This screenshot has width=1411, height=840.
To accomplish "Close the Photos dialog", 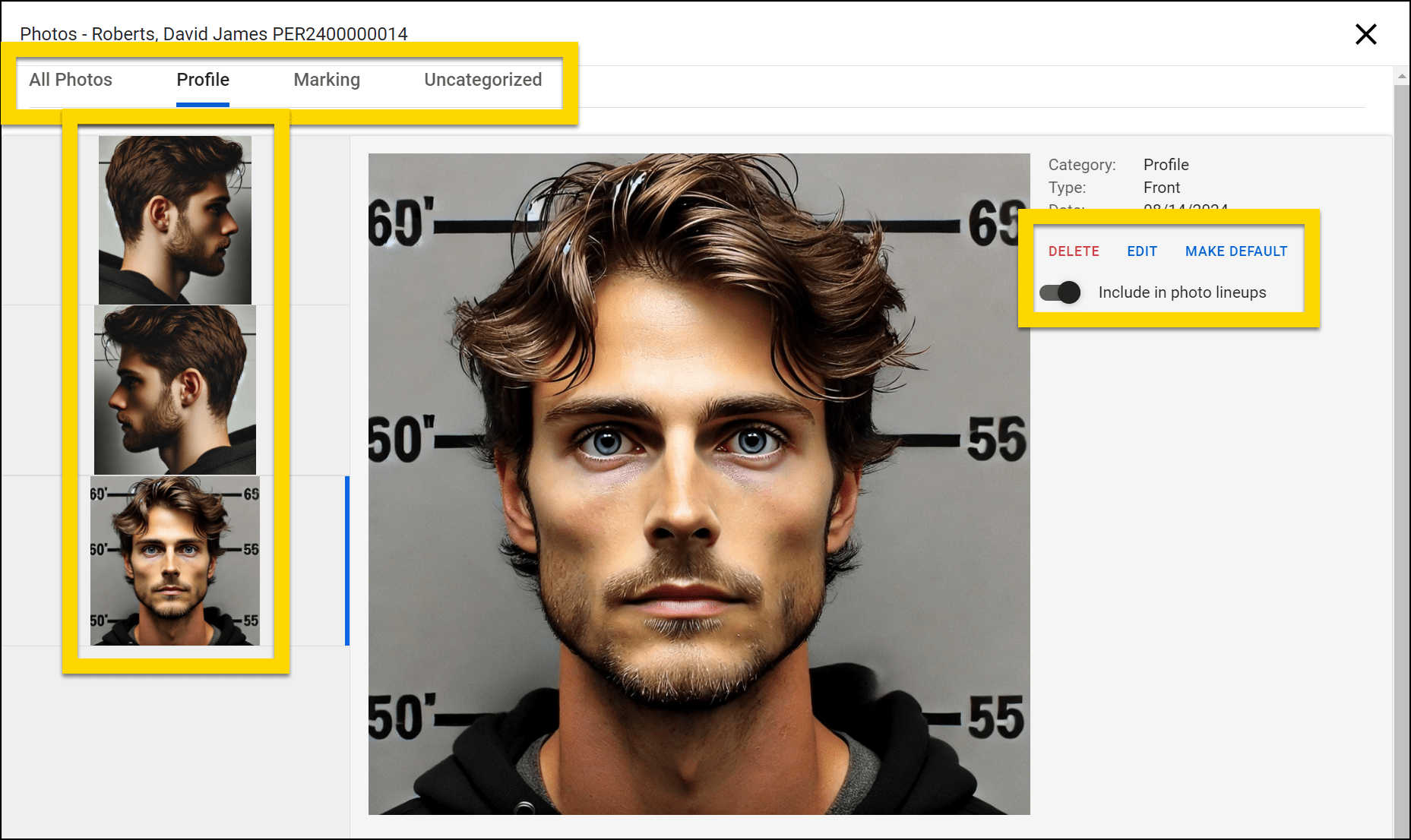I will coord(1366,34).
